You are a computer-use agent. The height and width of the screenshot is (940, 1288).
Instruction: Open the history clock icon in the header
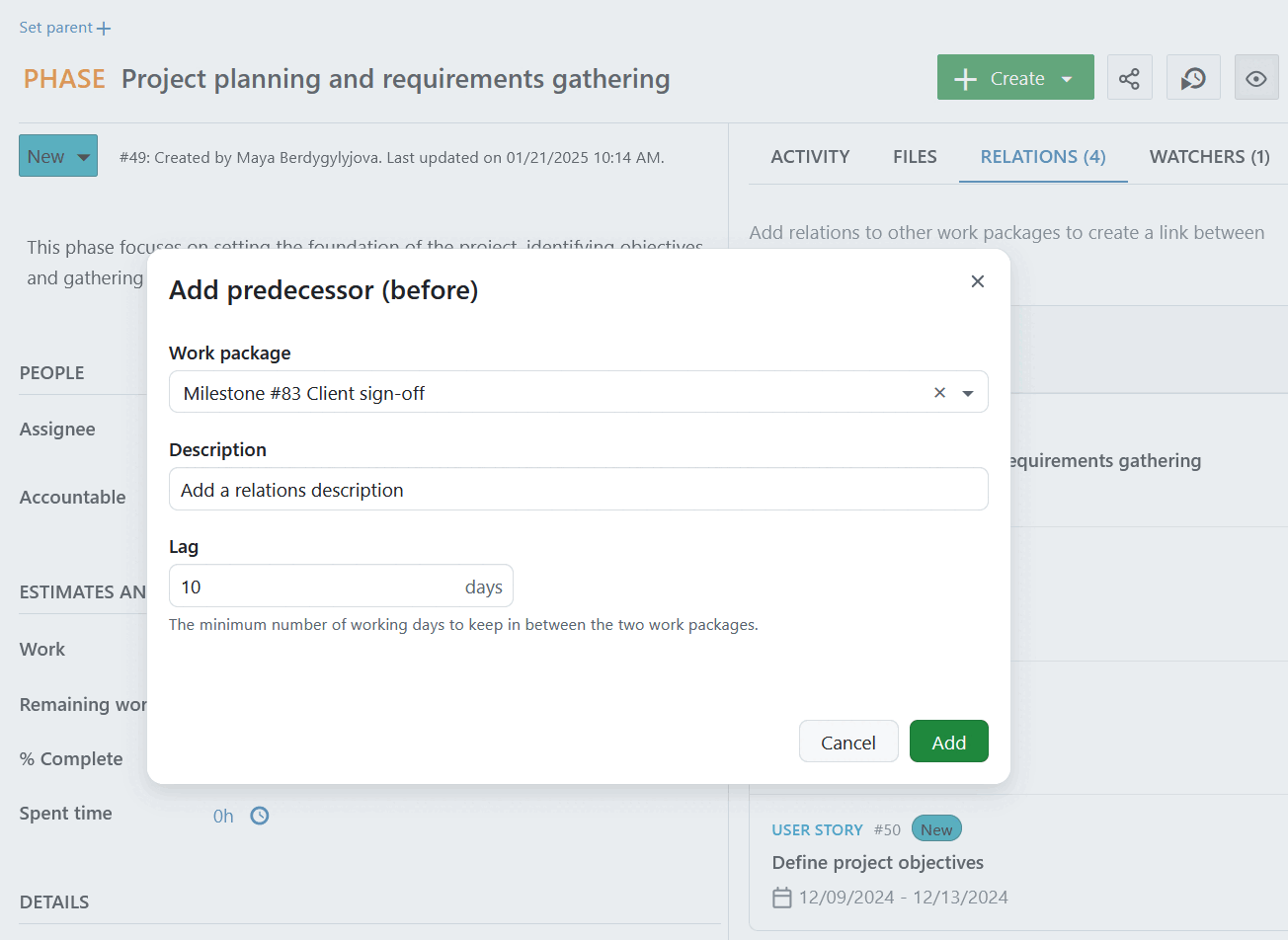1193,77
